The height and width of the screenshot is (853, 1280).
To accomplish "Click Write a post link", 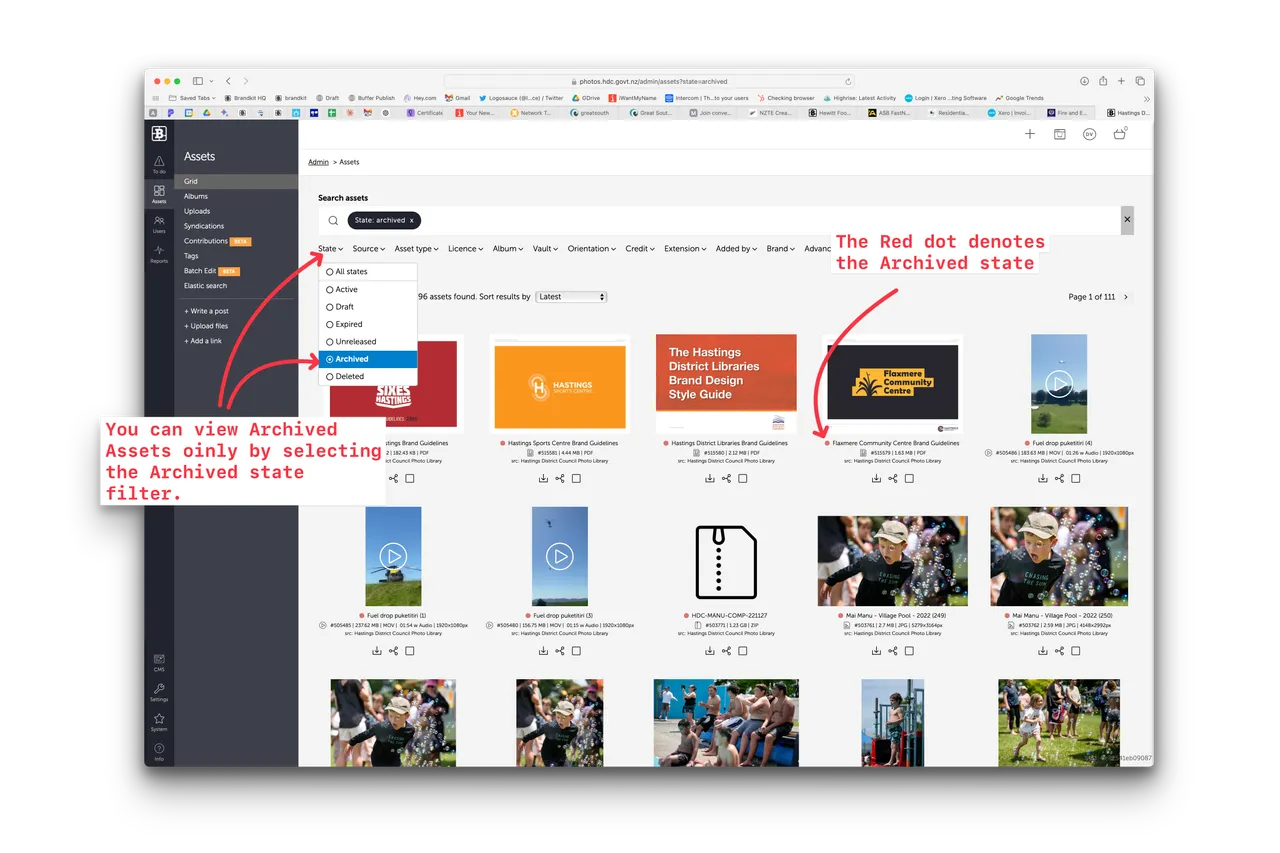I will (206, 311).
